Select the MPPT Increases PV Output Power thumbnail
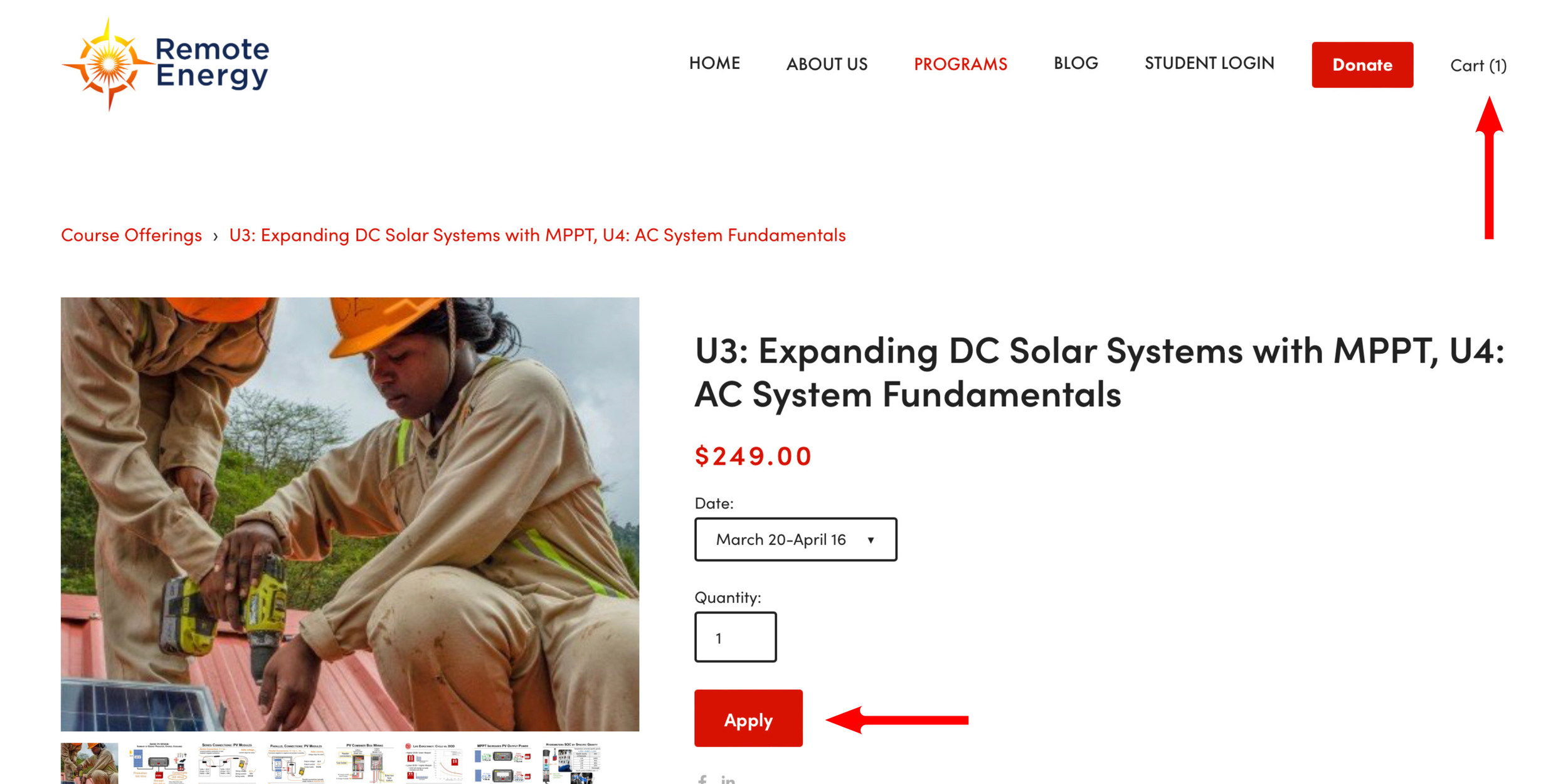This screenshot has height=784, width=1568. 502,763
